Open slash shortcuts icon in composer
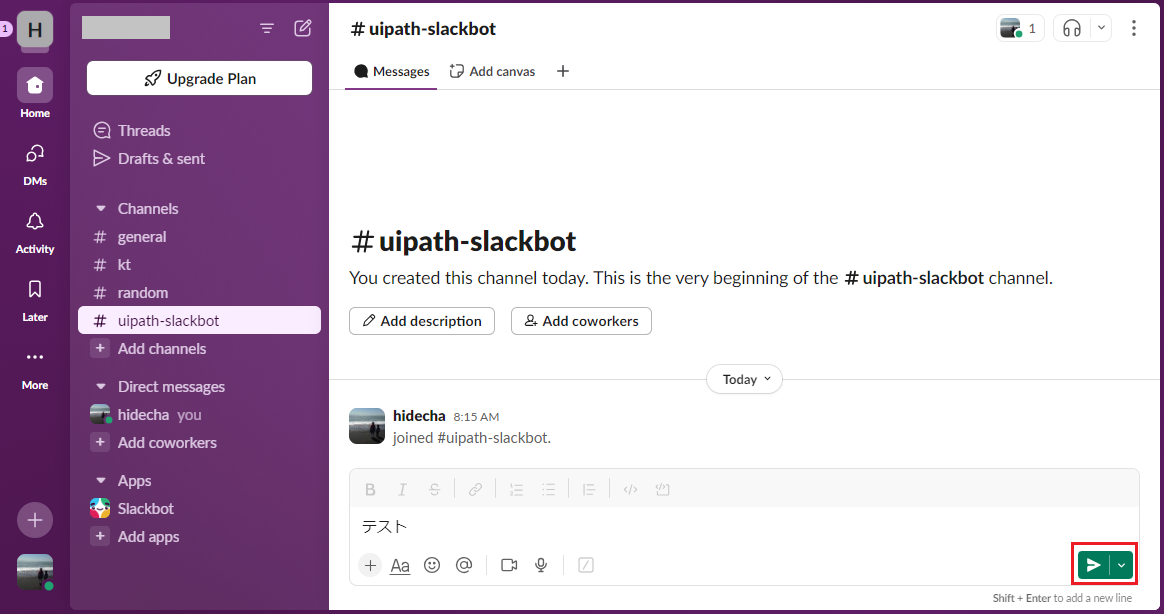Viewport: 1164px width, 614px height. [x=586, y=565]
